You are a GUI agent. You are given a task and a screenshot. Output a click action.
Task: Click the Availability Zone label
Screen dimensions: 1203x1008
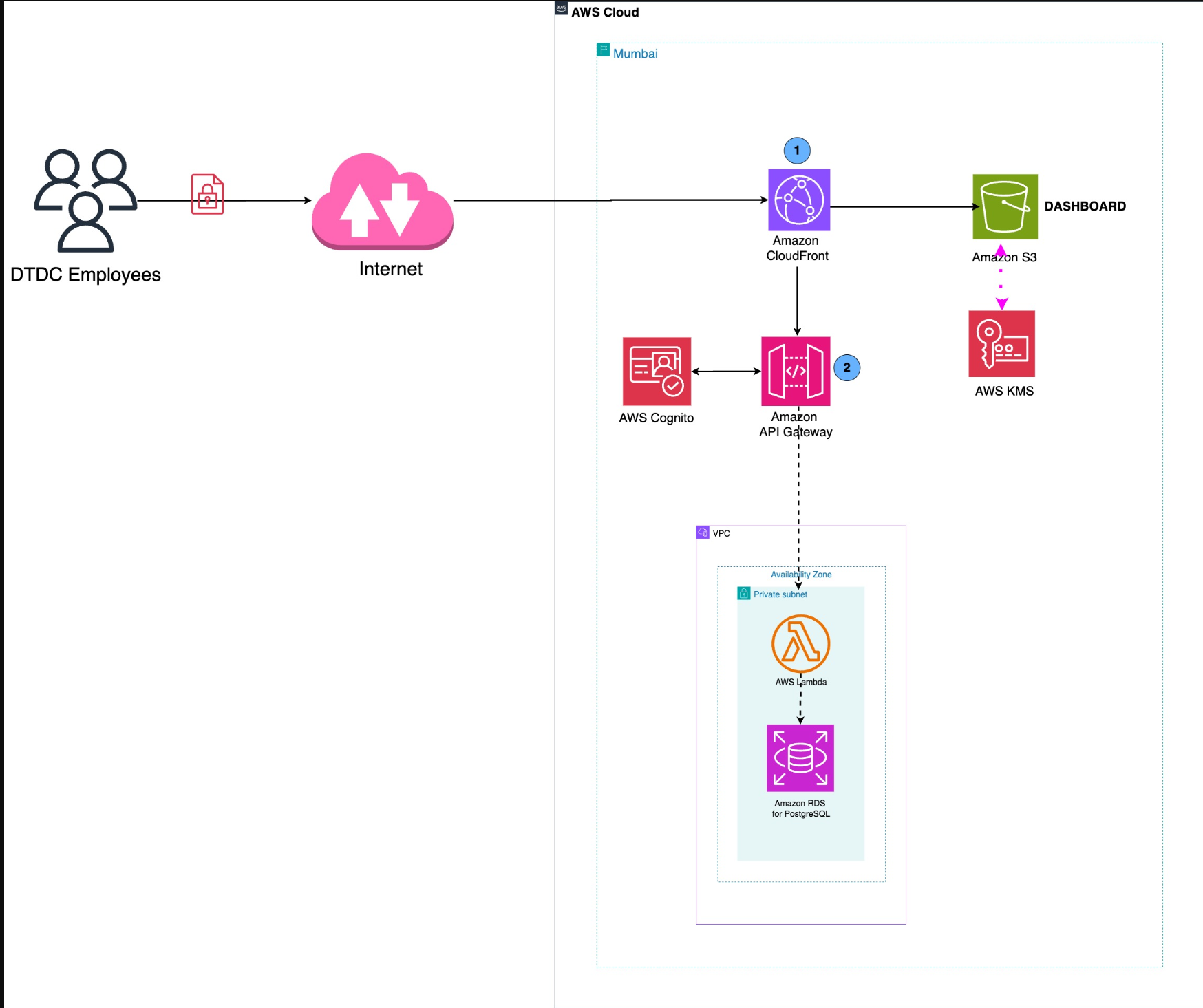click(801, 575)
